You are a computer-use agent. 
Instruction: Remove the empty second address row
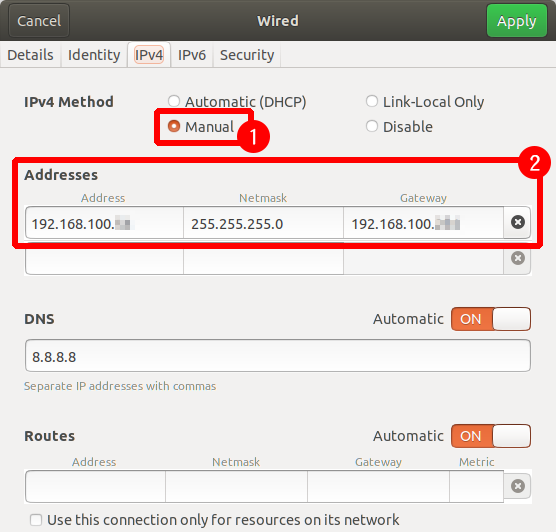517,258
